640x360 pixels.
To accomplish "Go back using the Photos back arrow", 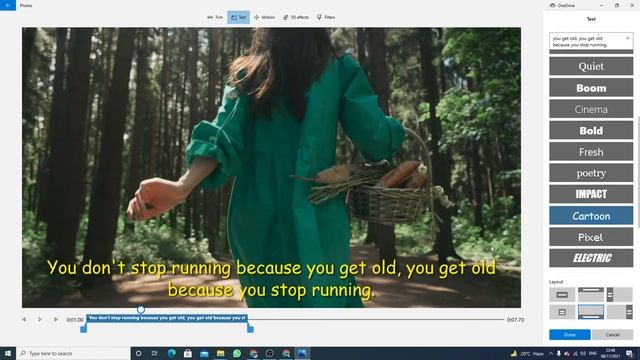I will [8, 5].
